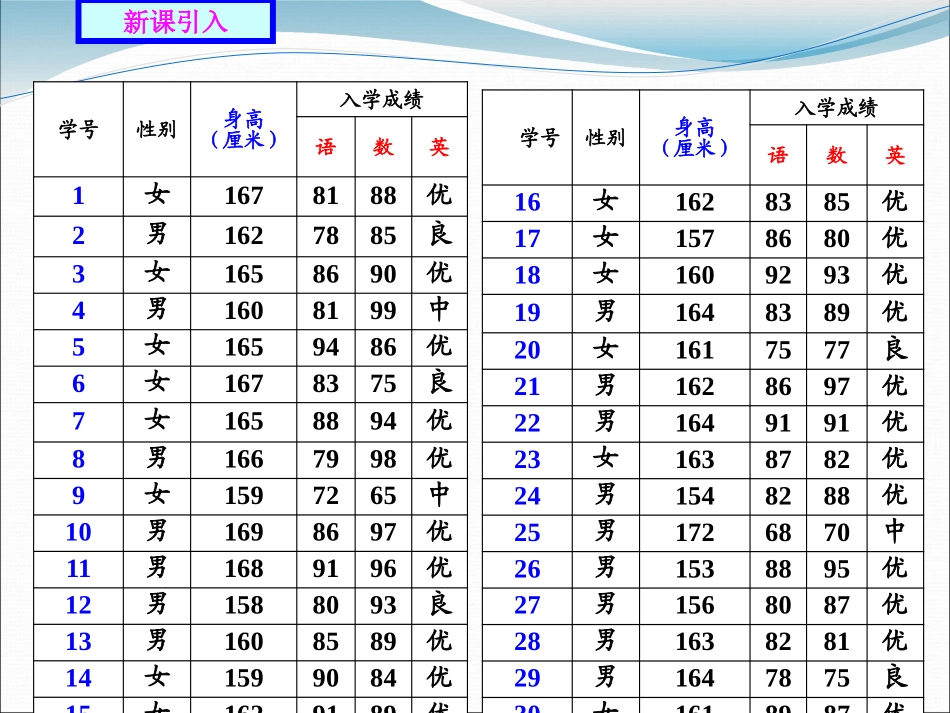Viewport: 950px width, 713px height.
Task: Select 身高(厘米) header above student 1's table
Action: pyautogui.click(x=244, y=129)
